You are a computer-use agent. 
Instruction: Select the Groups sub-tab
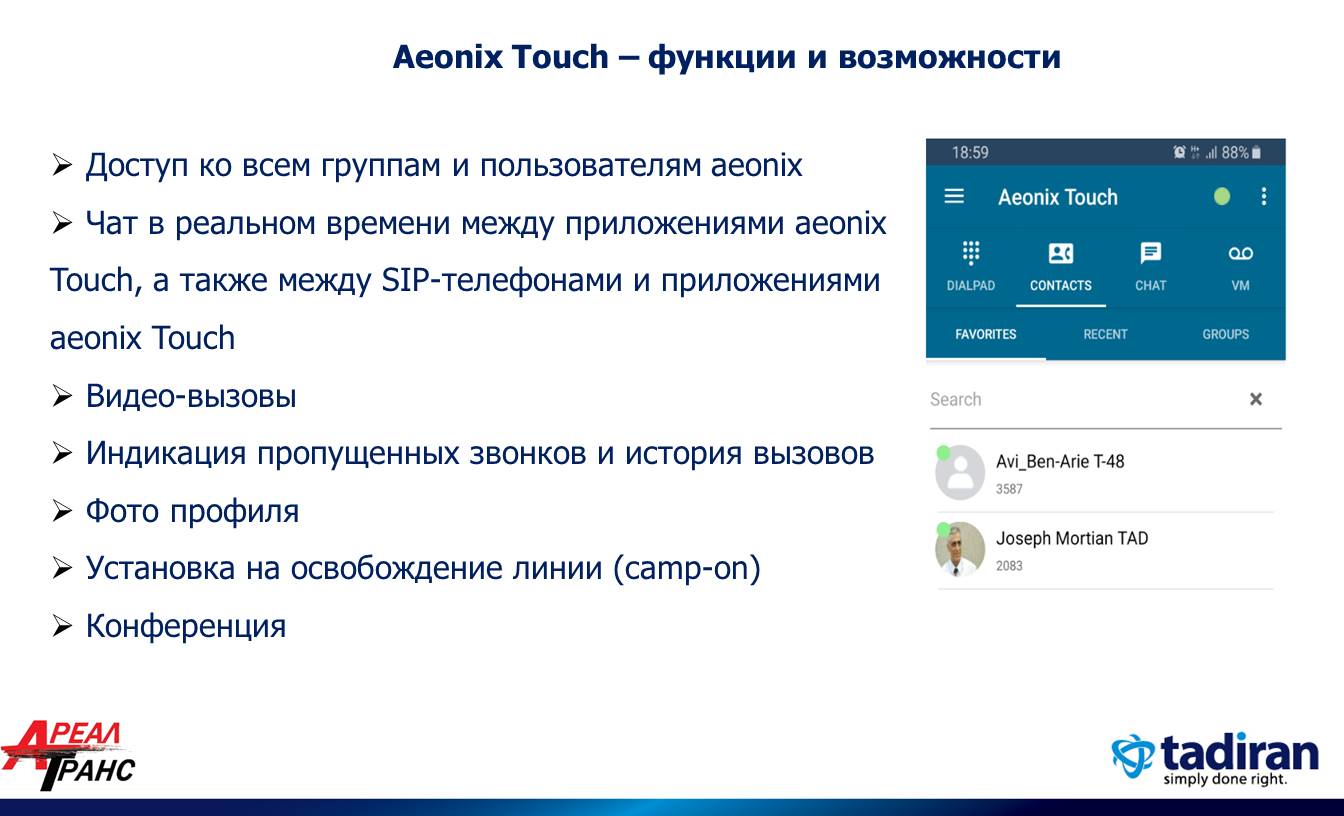click(1225, 334)
